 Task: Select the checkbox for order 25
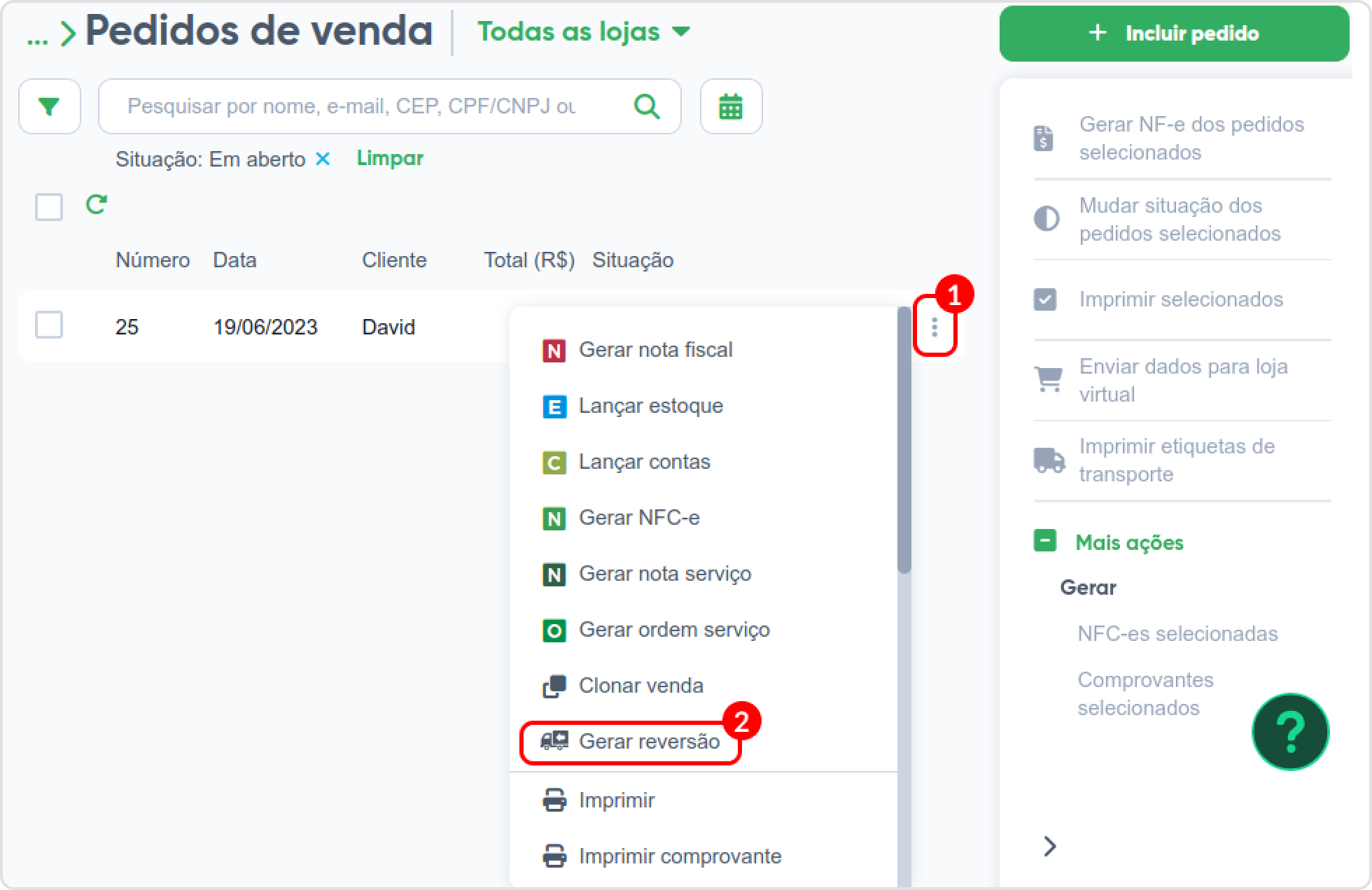[49, 325]
